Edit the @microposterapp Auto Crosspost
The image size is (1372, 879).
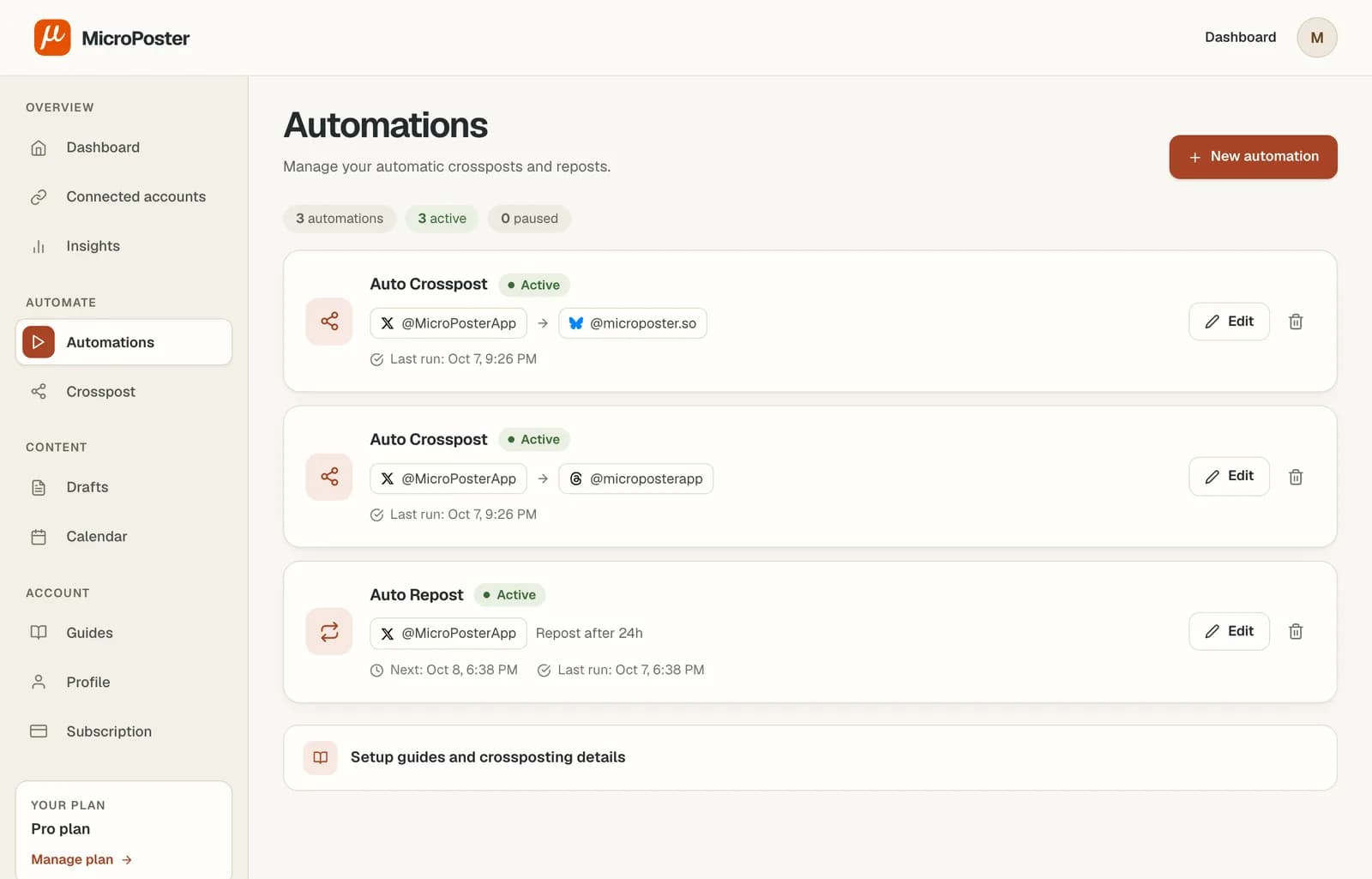pos(1229,476)
